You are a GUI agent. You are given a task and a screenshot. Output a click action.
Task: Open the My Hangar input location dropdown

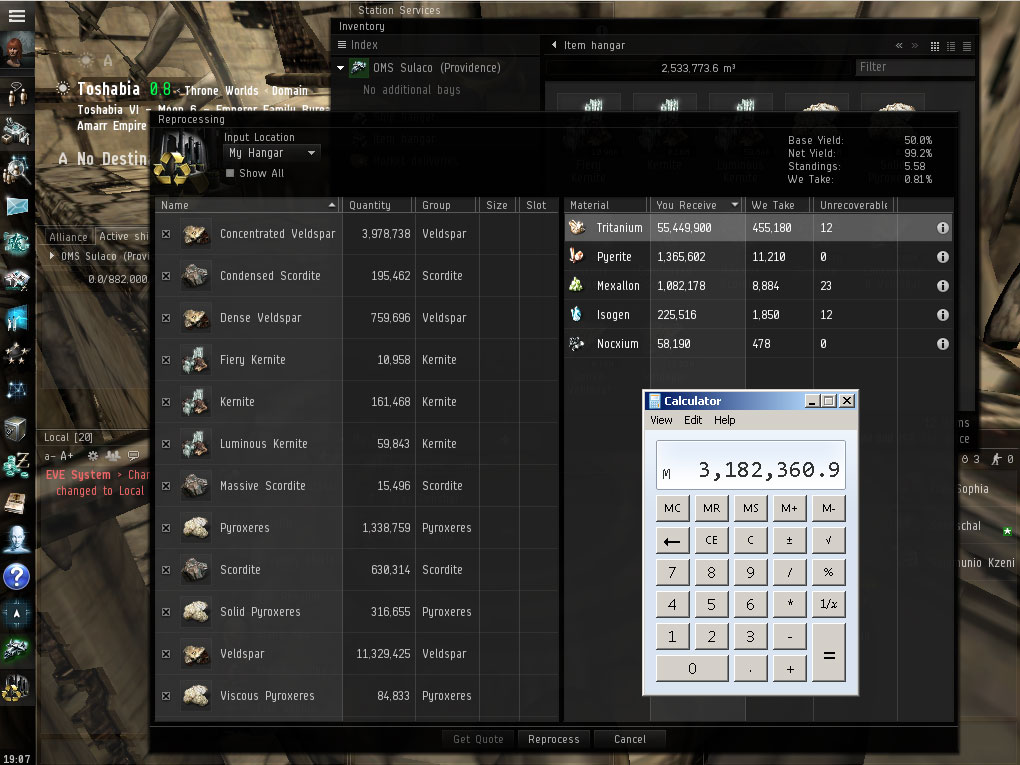coord(271,153)
